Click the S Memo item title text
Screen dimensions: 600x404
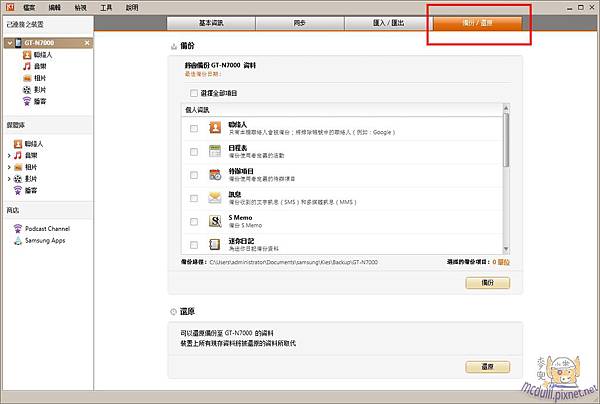coord(240,217)
